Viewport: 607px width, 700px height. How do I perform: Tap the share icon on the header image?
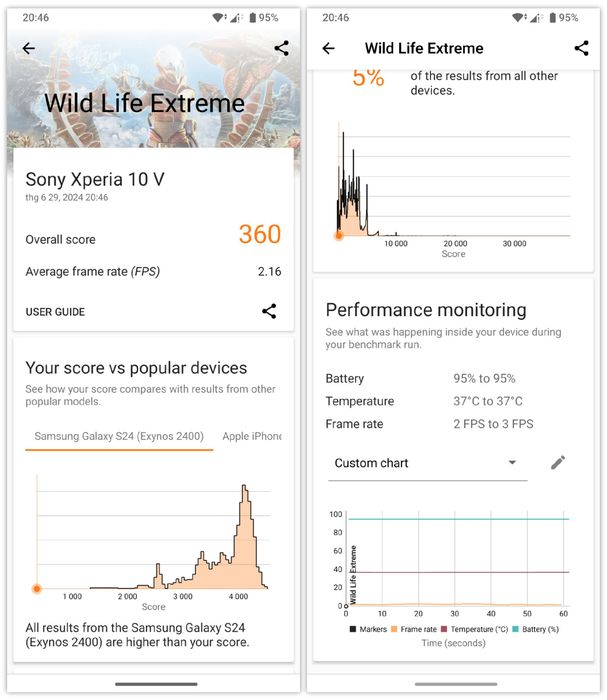tap(282, 48)
